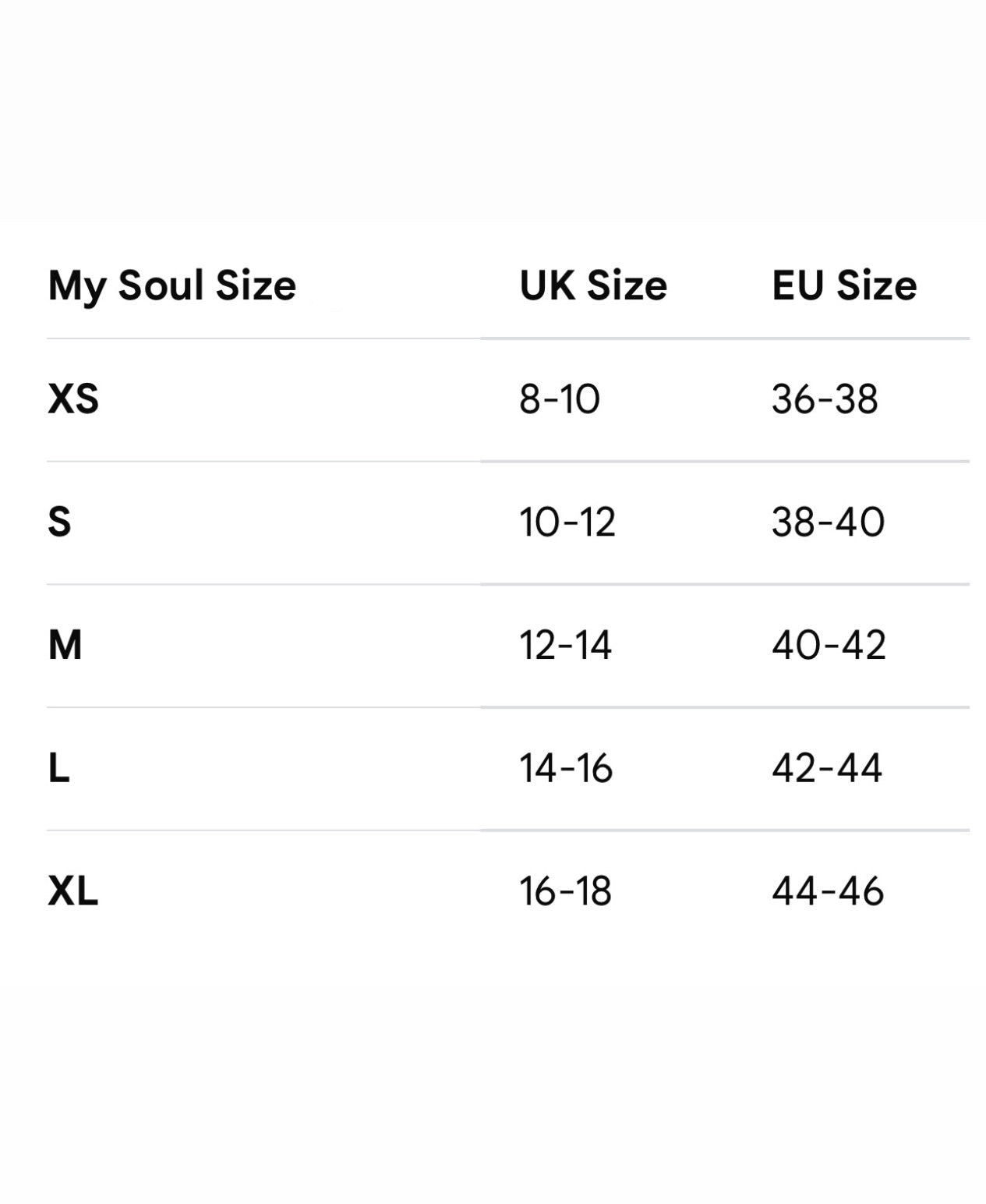Click EU size value 36-38

[825, 399]
